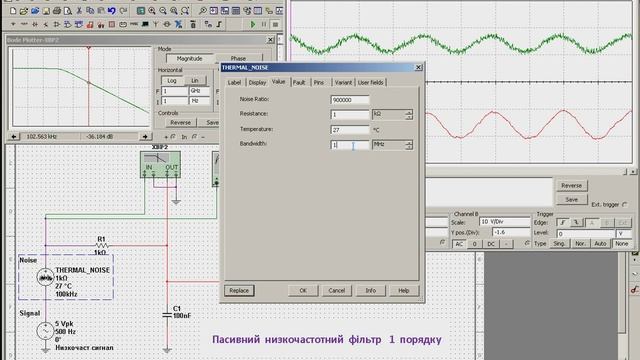Click the THERMAL_NOISE source symbol on schematic
Viewport: 640px width, 360px height.
[x=45, y=278]
